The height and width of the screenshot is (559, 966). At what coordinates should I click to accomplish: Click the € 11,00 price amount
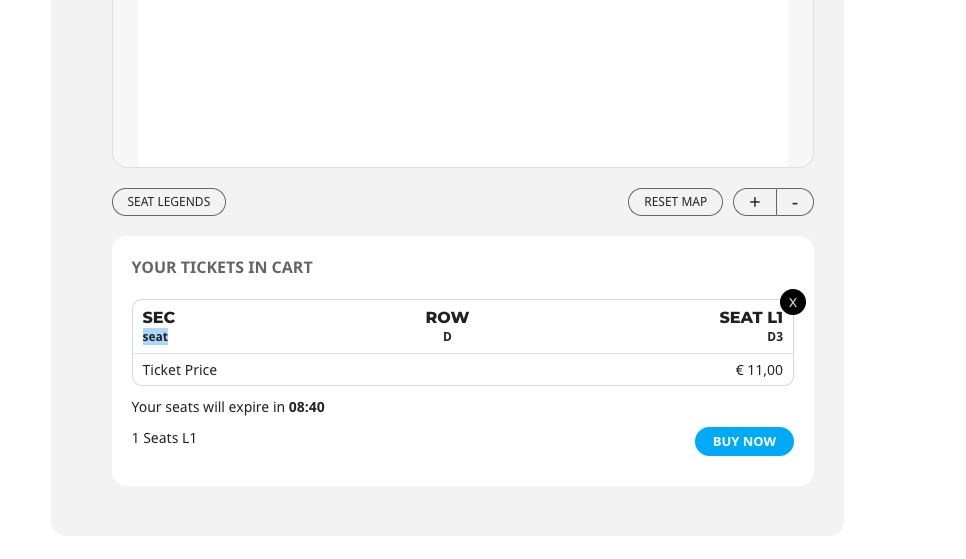point(759,370)
